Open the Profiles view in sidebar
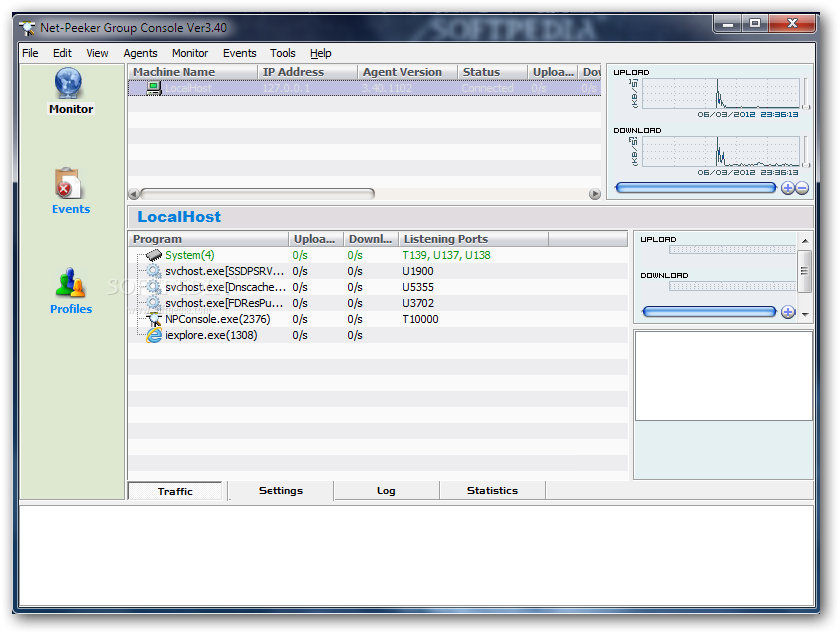The height and width of the screenshot is (634, 840). pyautogui.click(x=70, y=291)
